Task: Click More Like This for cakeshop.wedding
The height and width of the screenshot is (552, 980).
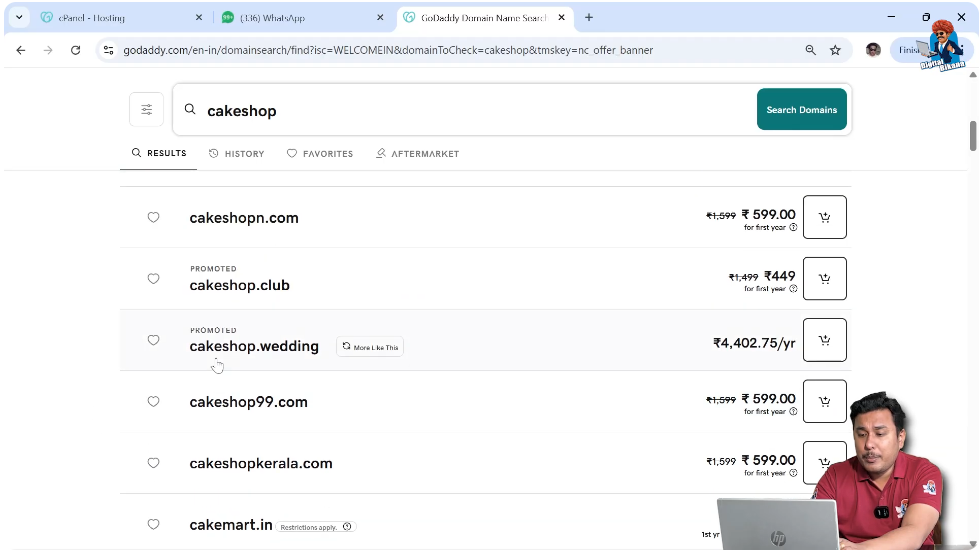Action: coord(370,347)
